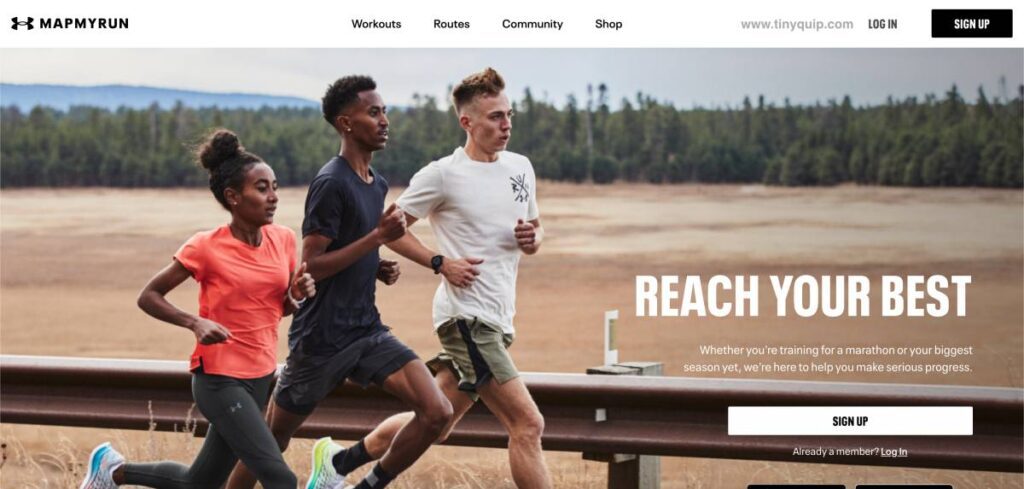Click the crossed-arrows logo on the white t-shirt
Image resolution: width=1024 pixels, height=489 pixels.
[519, 188]
